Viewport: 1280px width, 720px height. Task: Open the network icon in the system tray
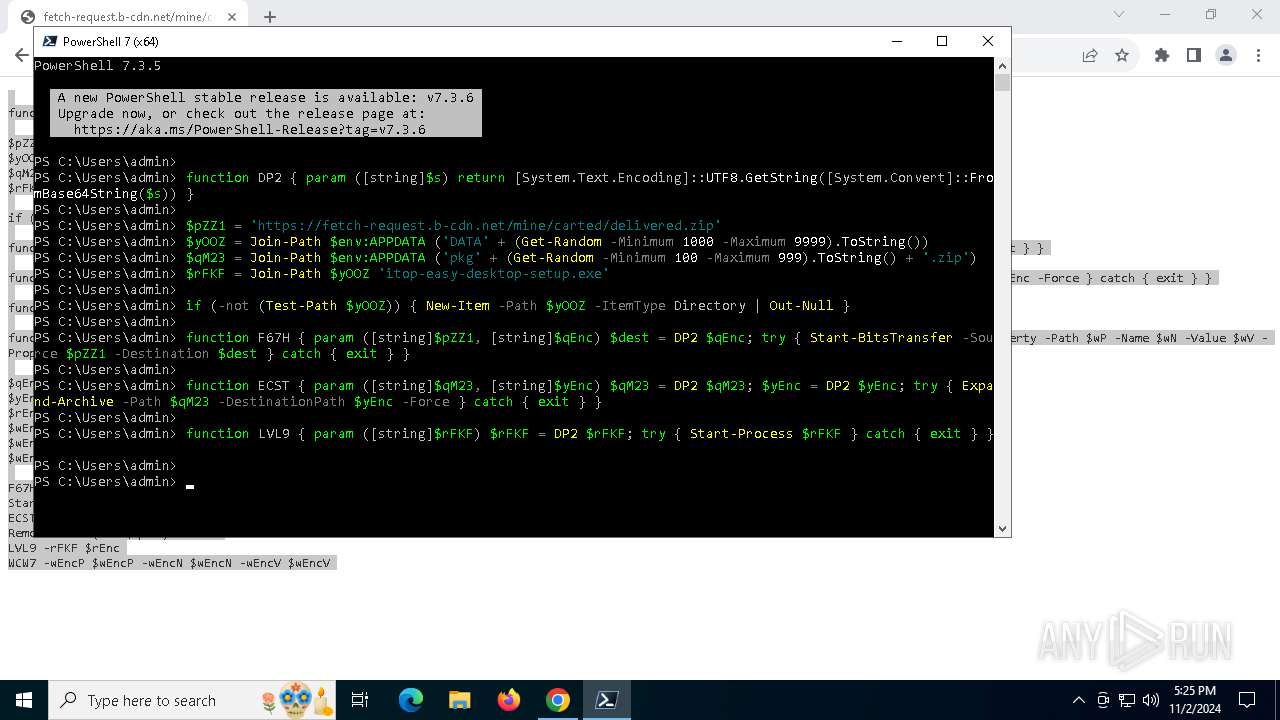pyautogui.click(x=1127, y=700)
